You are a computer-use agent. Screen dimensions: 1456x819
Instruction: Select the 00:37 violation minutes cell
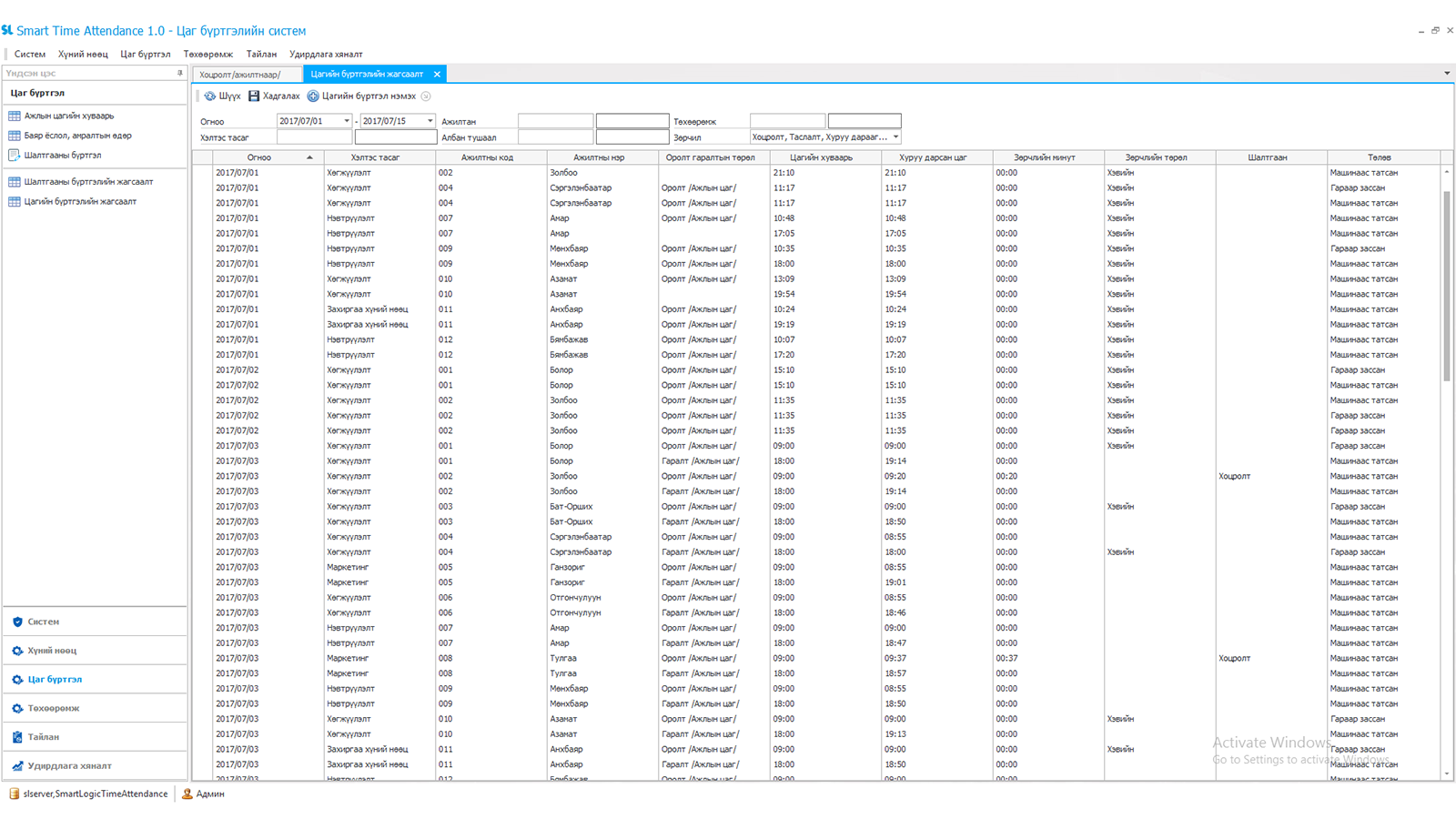1047,659
